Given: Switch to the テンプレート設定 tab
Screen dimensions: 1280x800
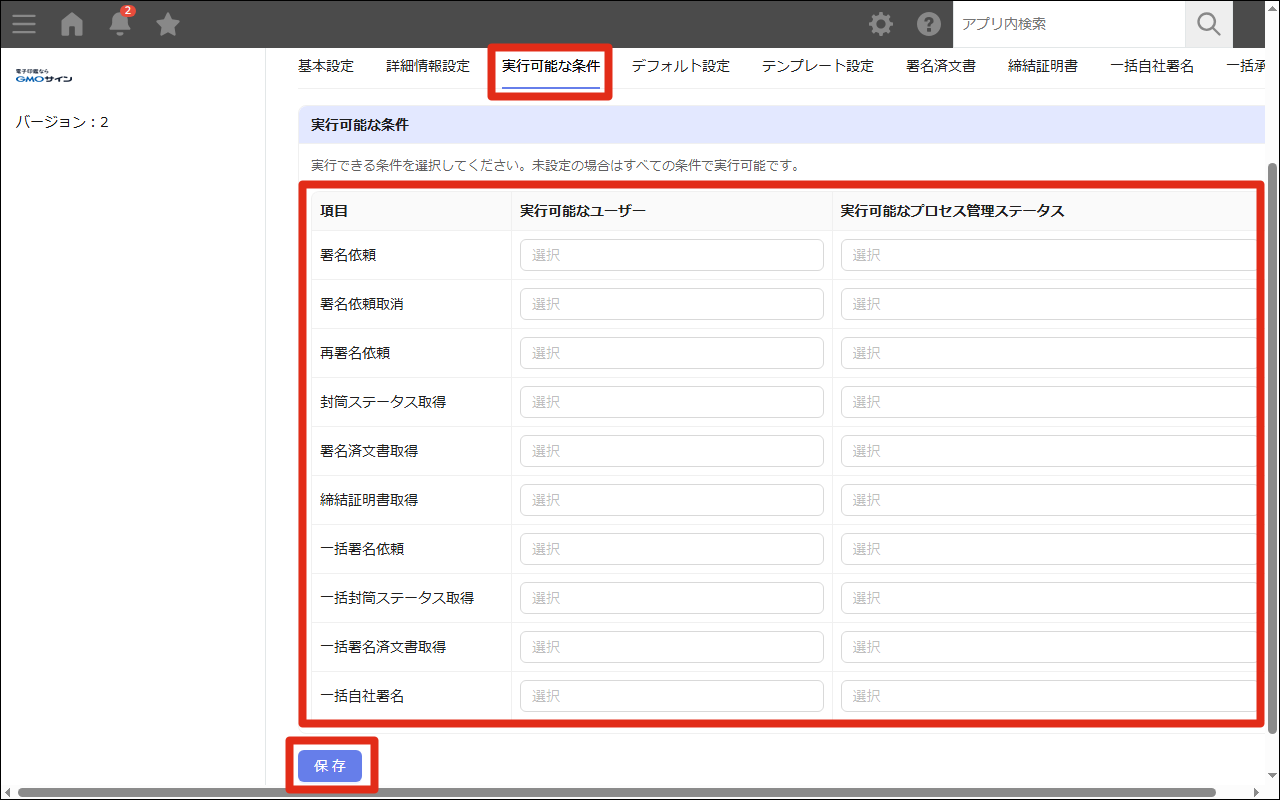Looking at the screenshot, I should pos(818,66).
